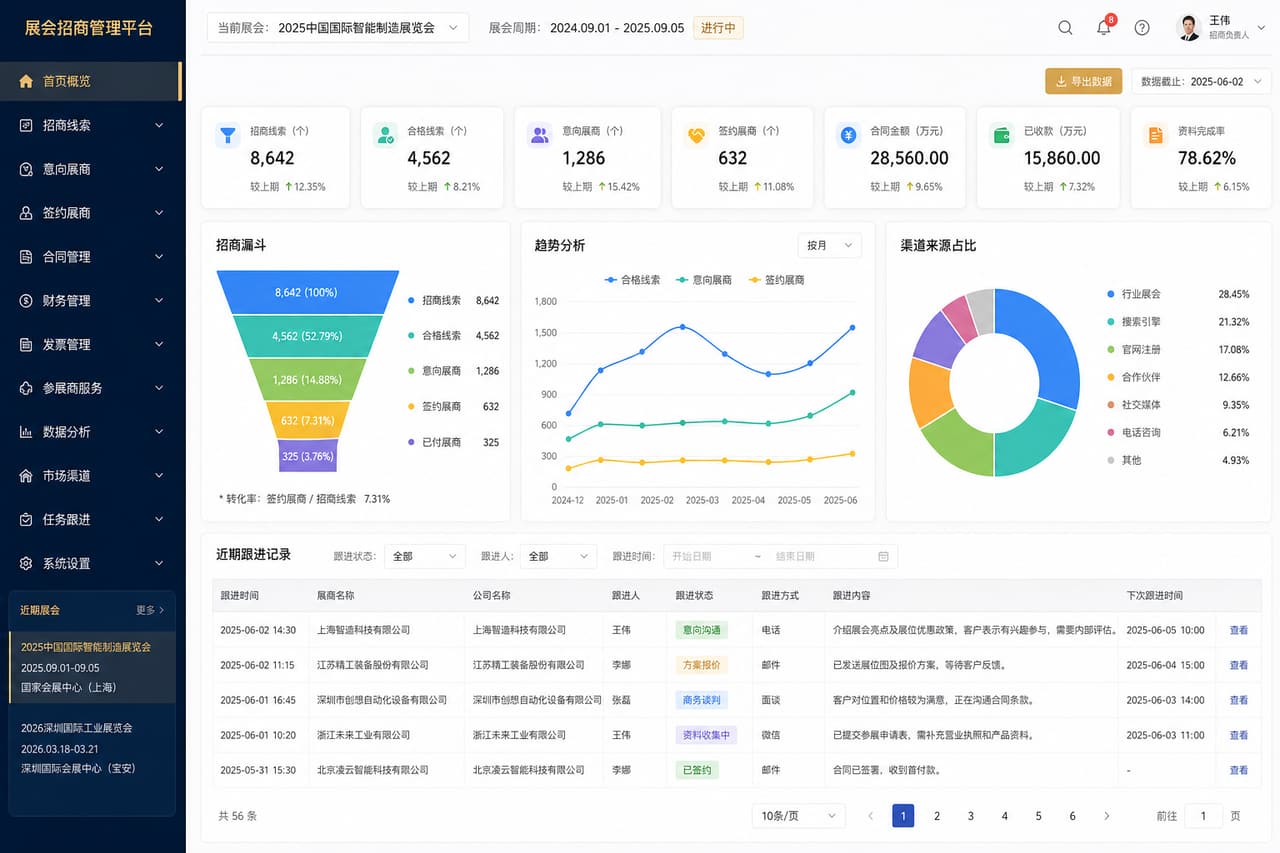Select 首页概览 in the sidebar

coord(92,81)
